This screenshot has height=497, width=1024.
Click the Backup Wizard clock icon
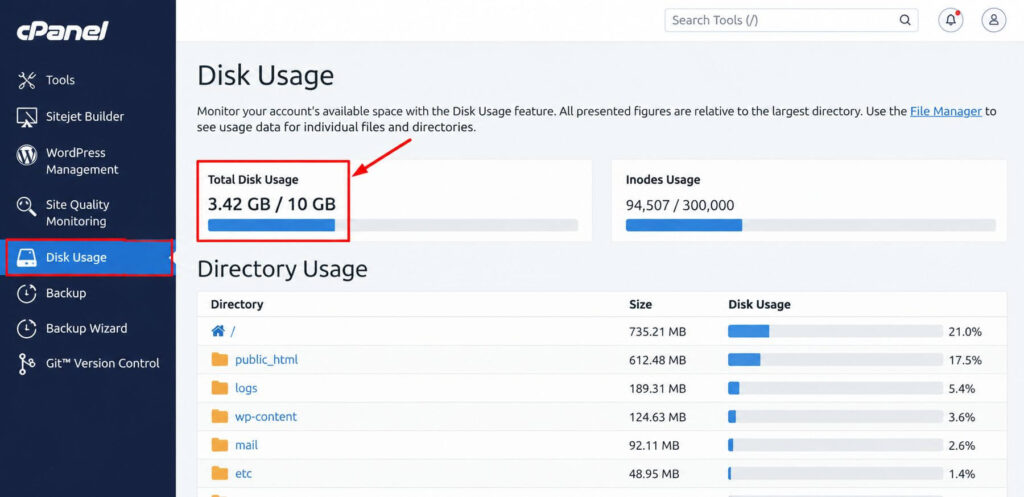click(x=27, y=329)
